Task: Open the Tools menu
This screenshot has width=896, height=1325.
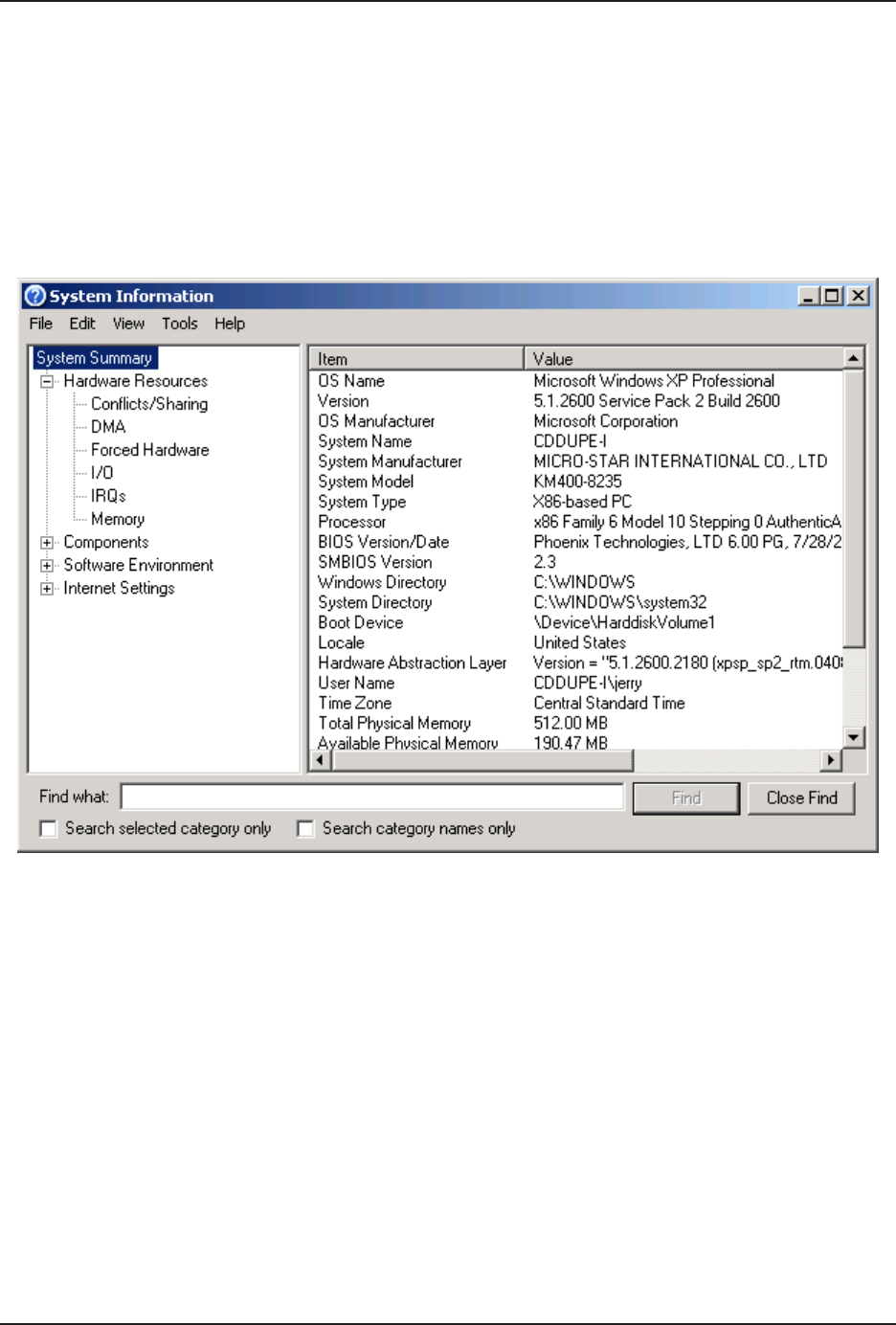Action: point(180,324)
